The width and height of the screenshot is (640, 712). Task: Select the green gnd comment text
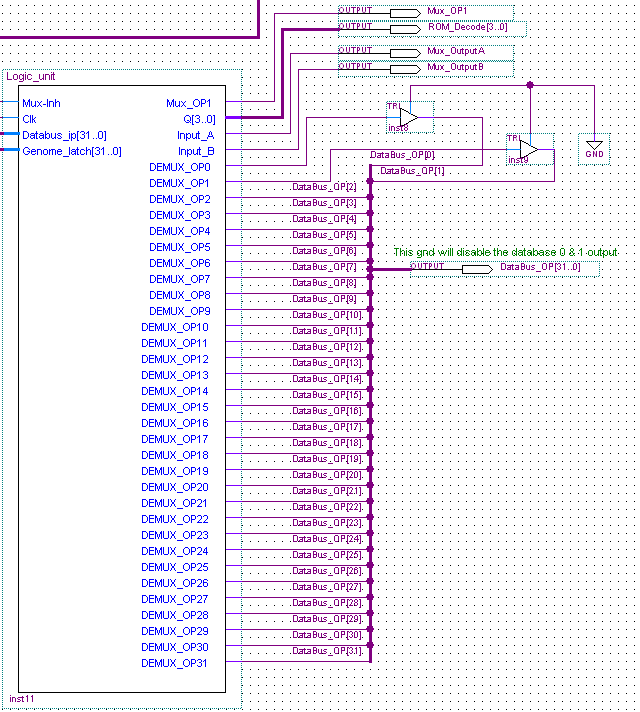[x=505, y=252]
